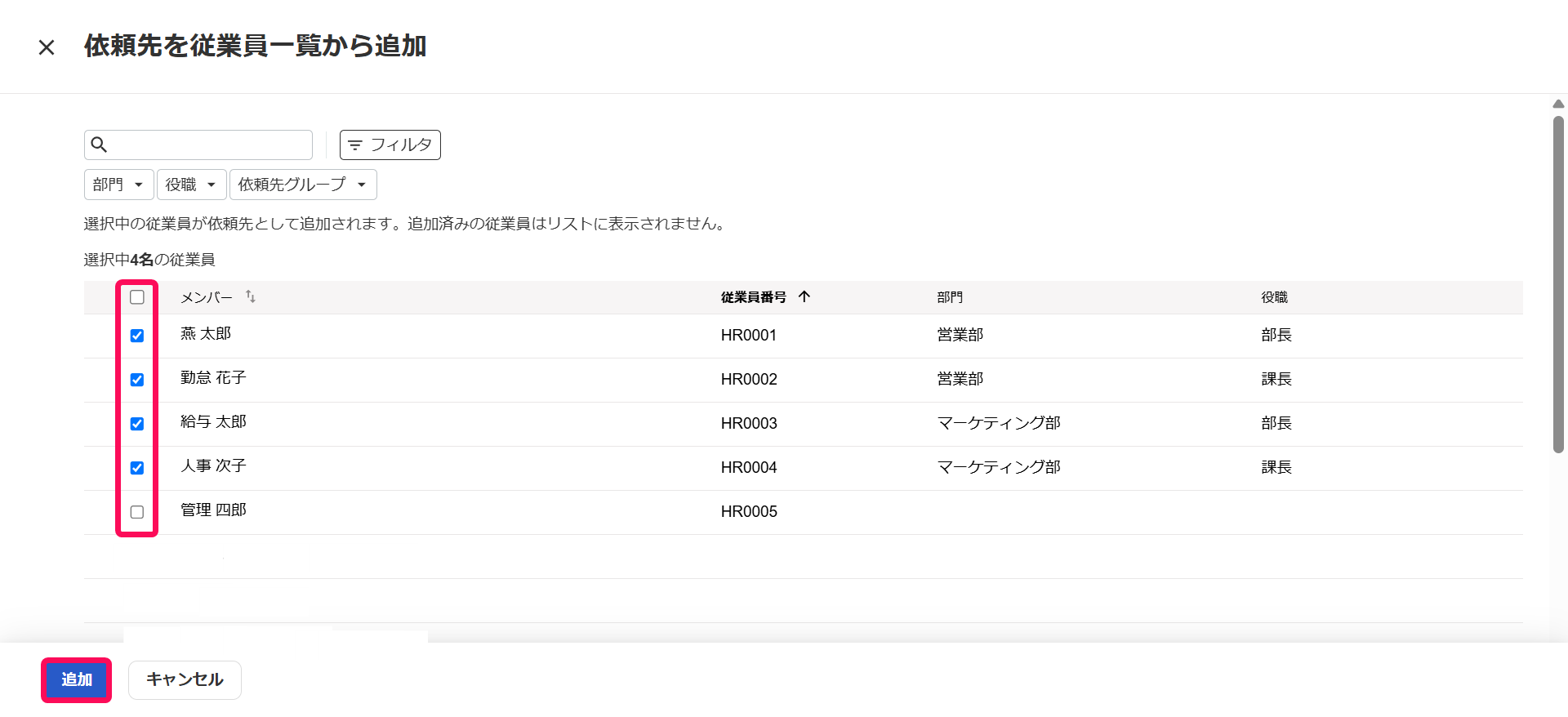
Task: Sort by the メンバー column header
Action: pos(207,297)
